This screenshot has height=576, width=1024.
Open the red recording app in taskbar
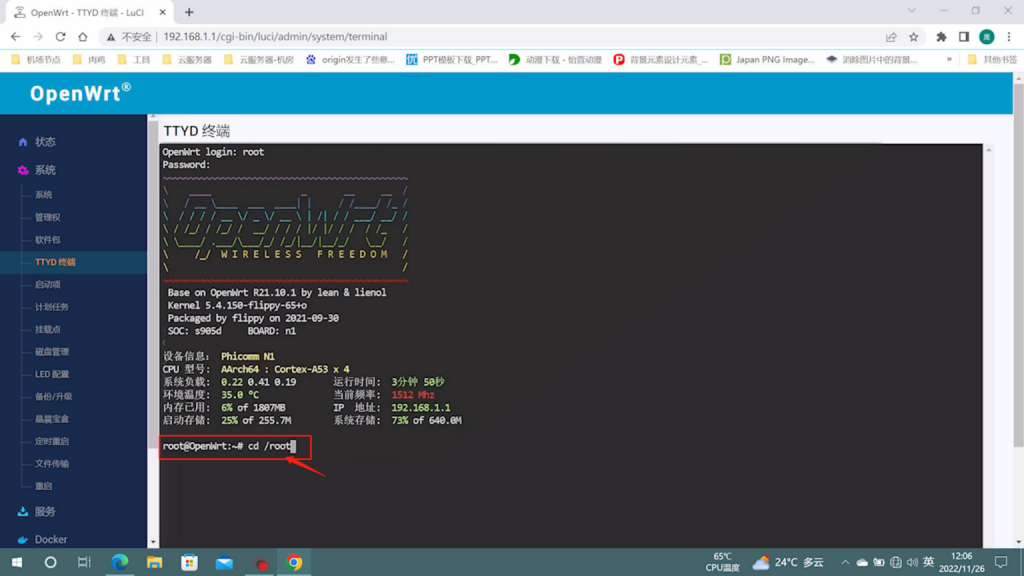tap(261, 563)
